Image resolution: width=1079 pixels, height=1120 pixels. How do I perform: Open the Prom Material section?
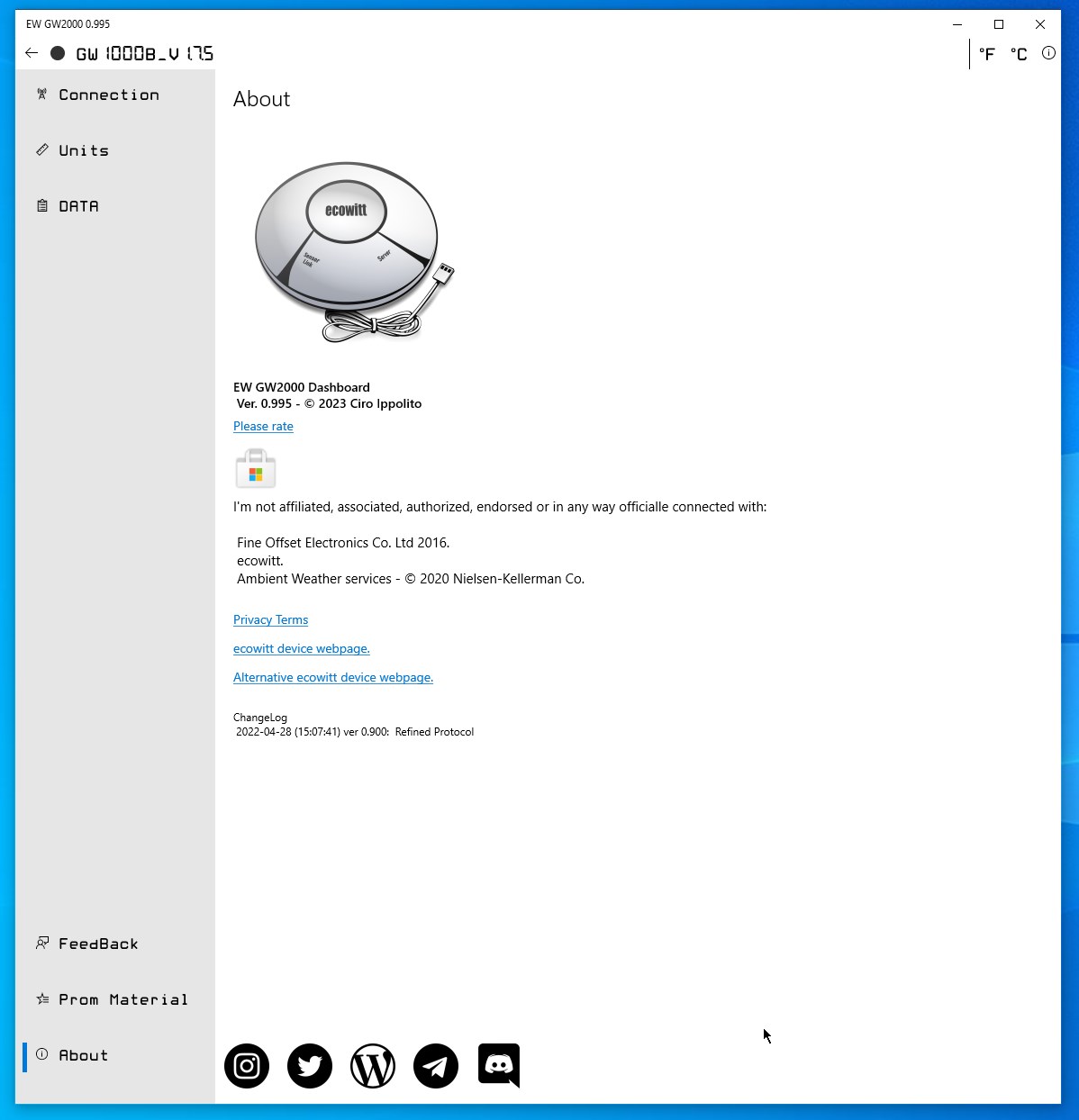(122, 999)
